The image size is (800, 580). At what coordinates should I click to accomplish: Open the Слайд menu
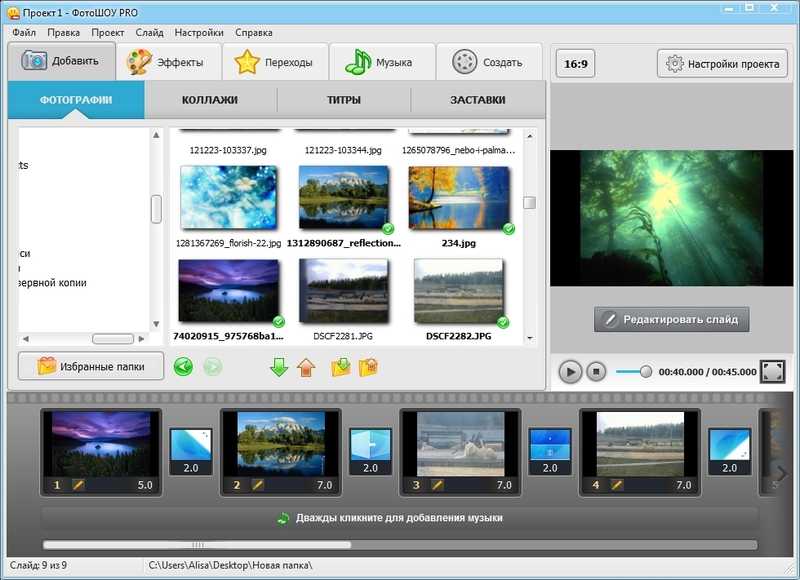(149, 33)
